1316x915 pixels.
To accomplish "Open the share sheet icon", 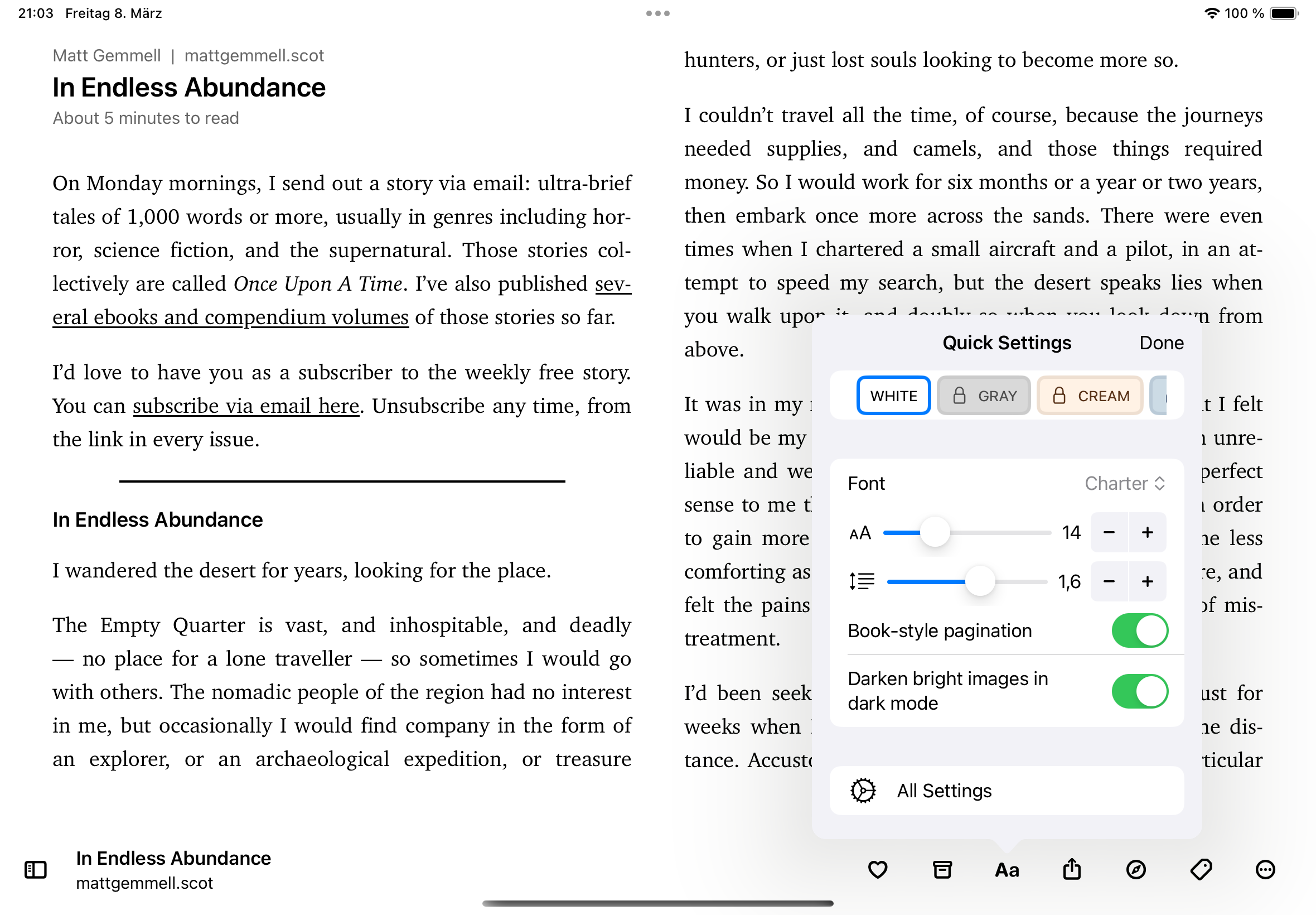I will [1072, 869].
